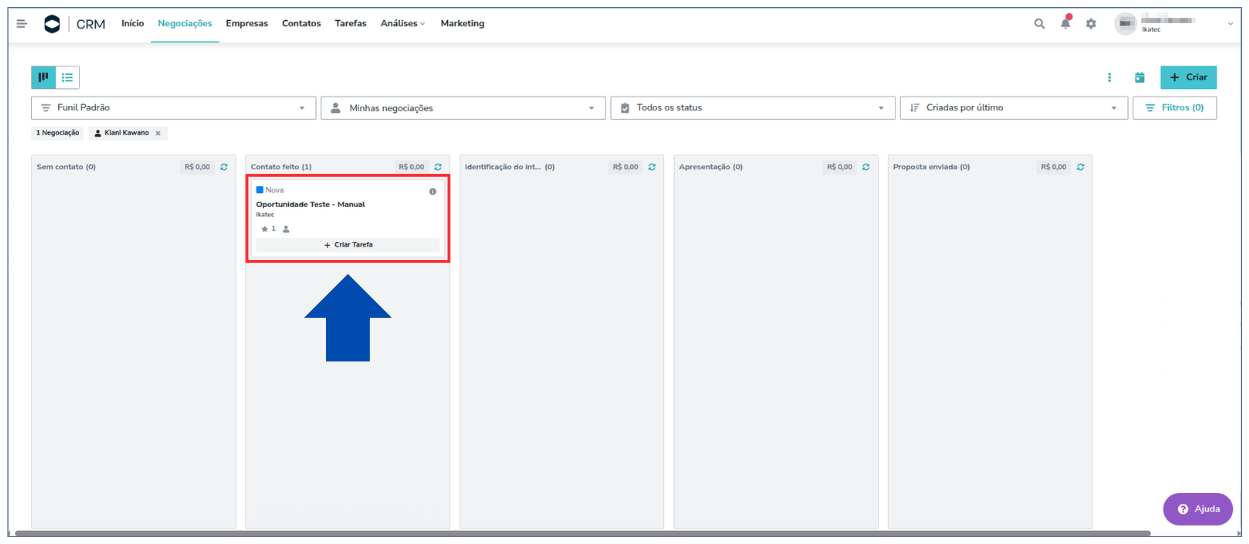Viewport: 1249px width, 544px height.
Task: Click the horizontal scrollbar at bottom
Action: pos(580,533)
